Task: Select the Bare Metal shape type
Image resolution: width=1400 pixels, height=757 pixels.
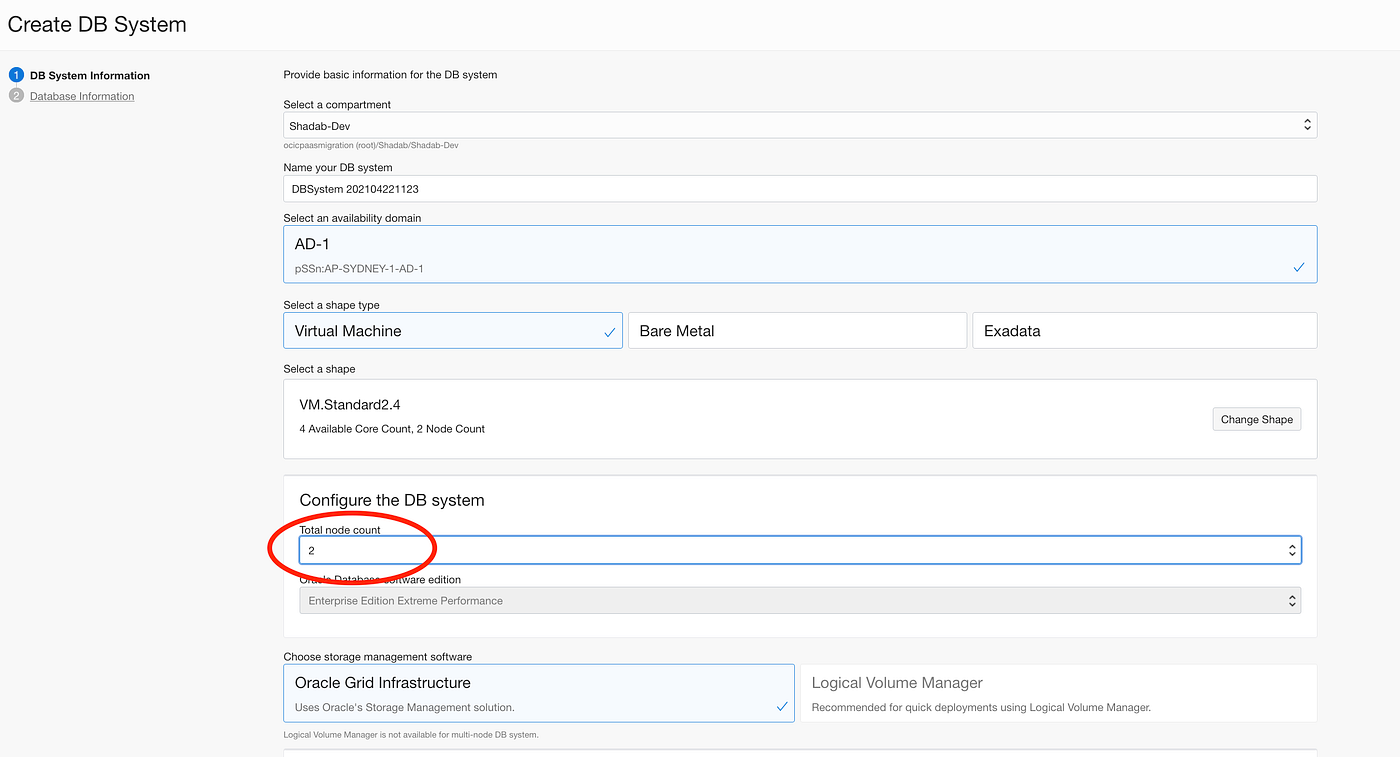Action: pyautogui.click(x=797, y=330)
